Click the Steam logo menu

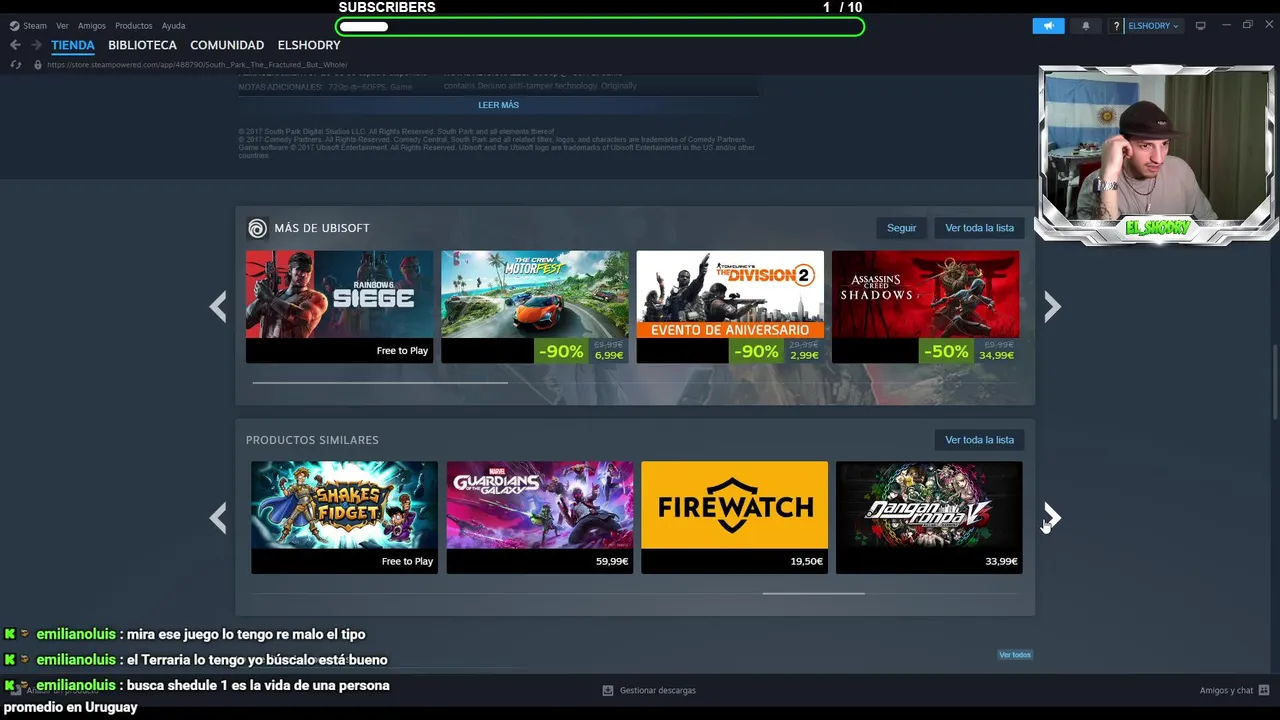click(x=28, y=26)
